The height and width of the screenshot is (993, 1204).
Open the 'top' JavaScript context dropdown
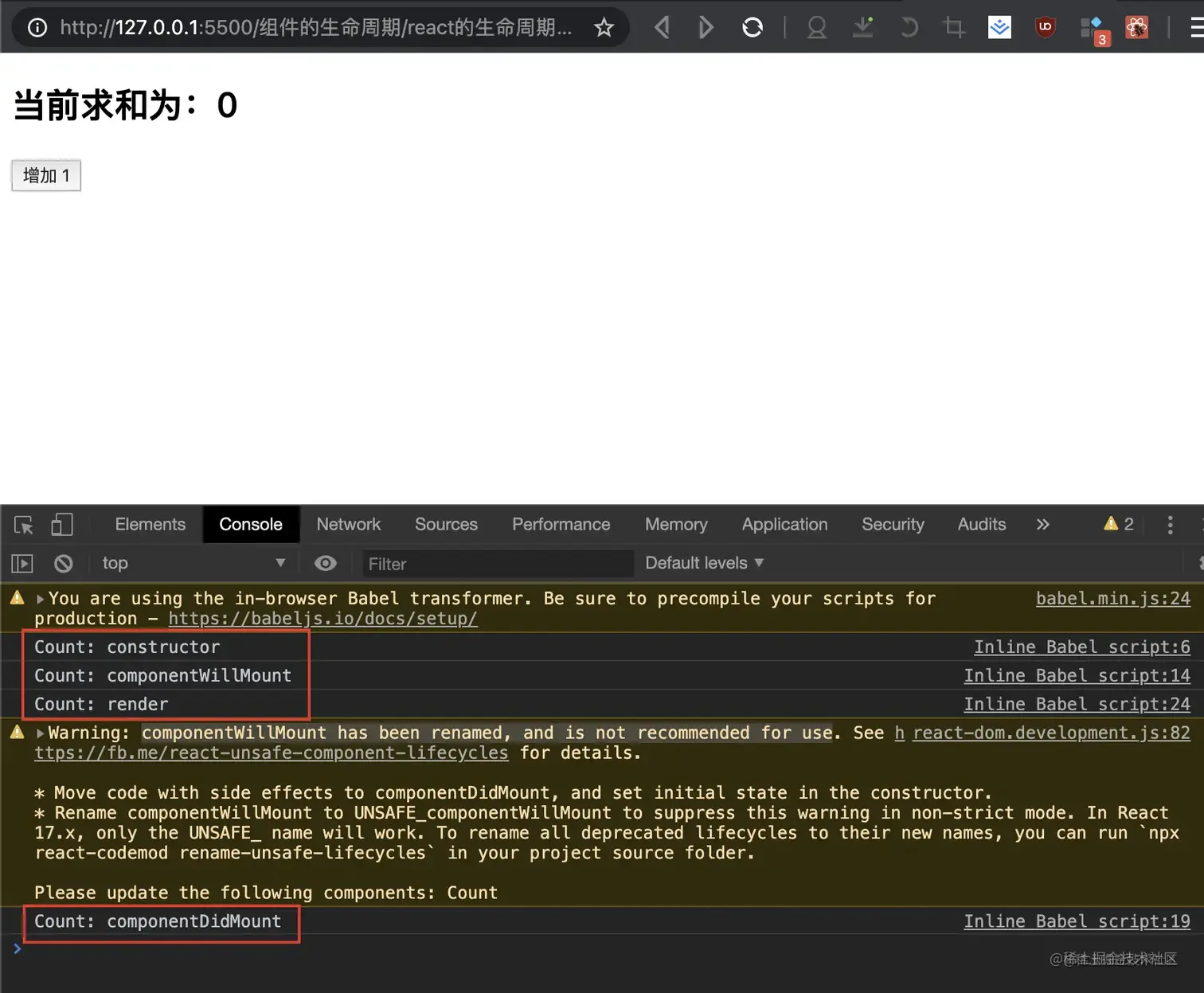coord(193,563)
